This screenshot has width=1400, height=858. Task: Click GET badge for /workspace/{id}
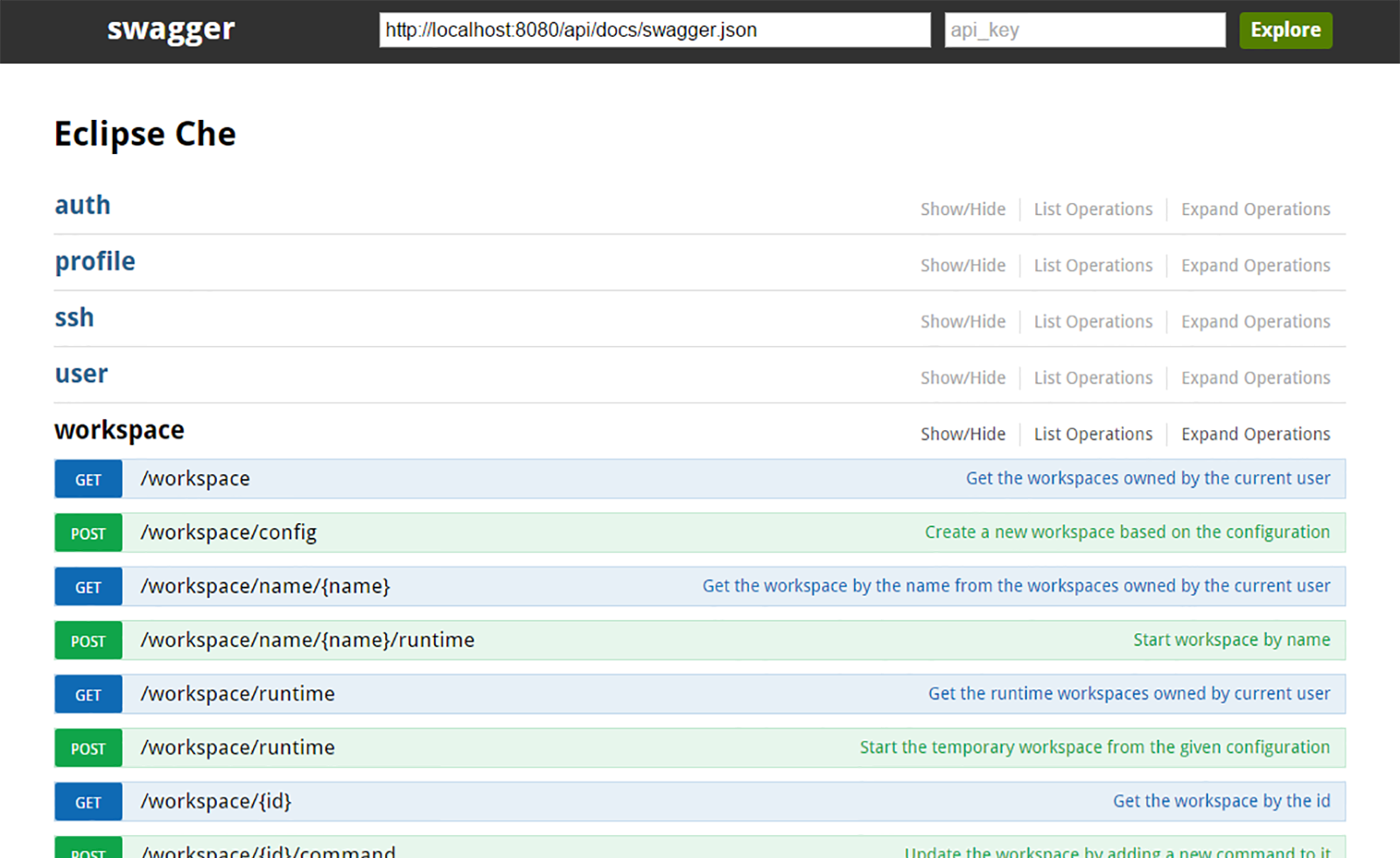(x=88, y=803)
